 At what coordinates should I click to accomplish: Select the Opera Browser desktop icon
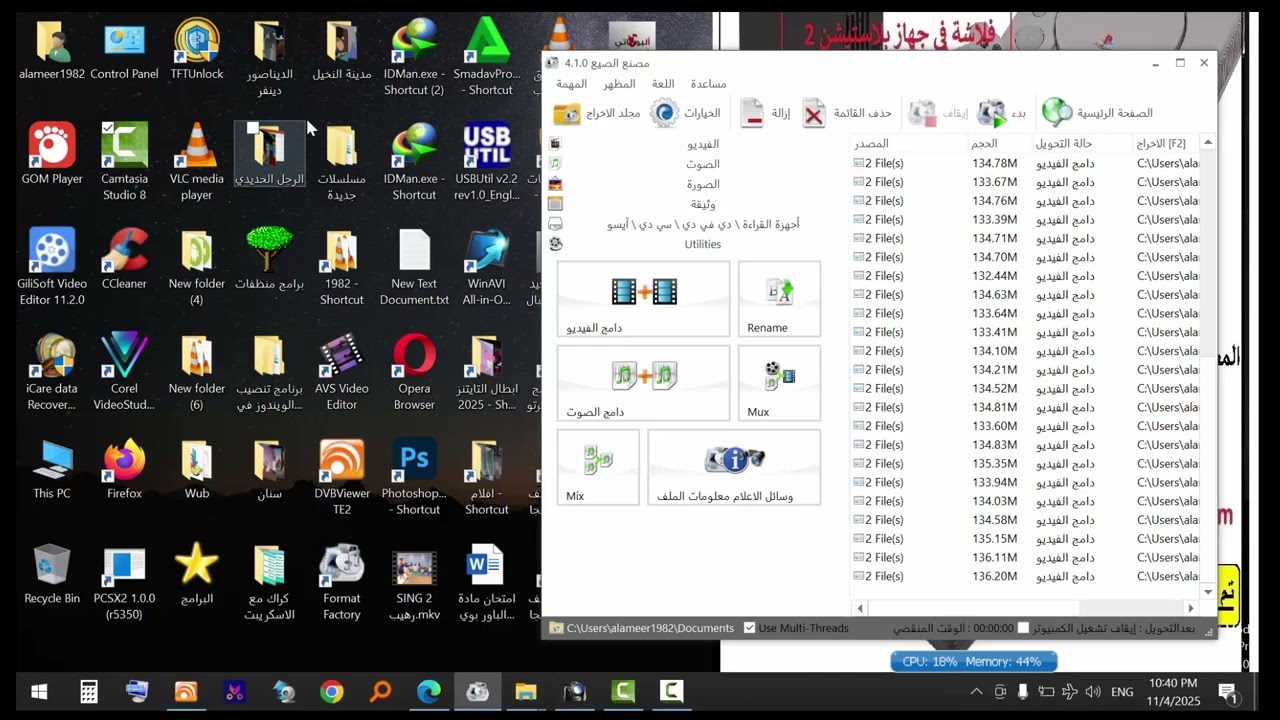point(414,373)
